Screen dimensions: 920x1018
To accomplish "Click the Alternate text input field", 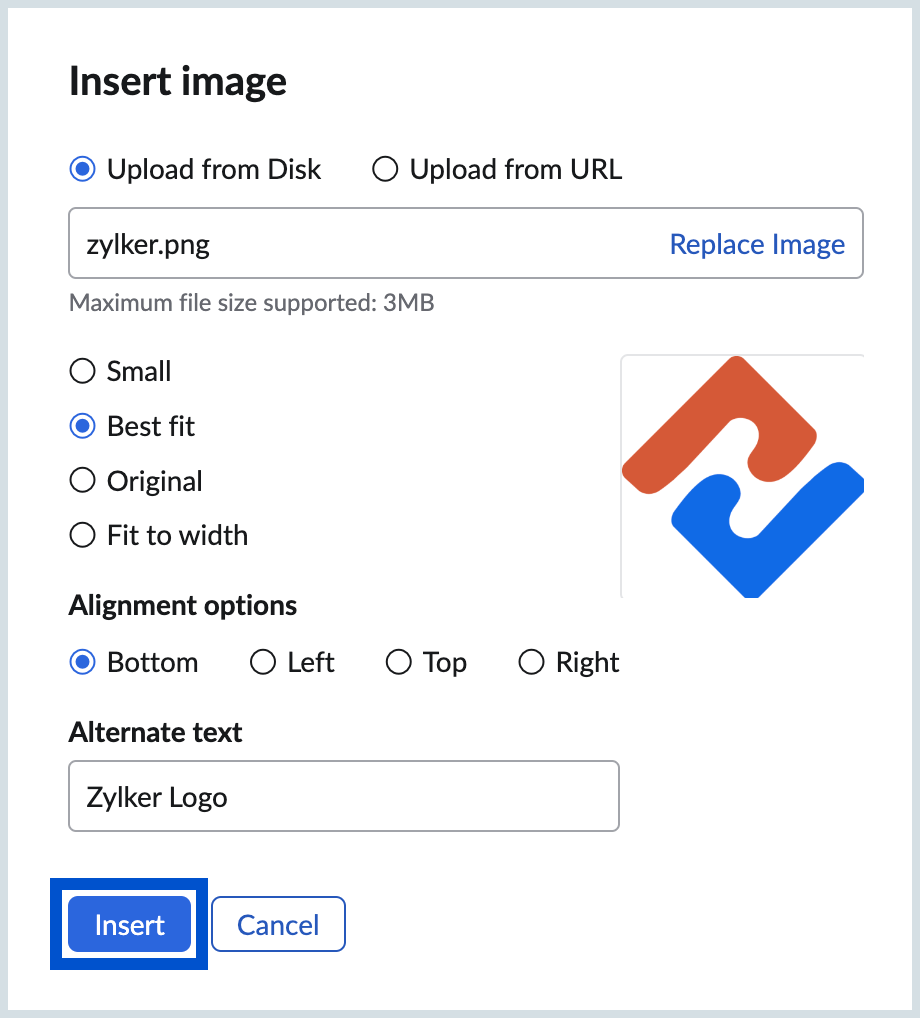I will pyautogui.click(x=344, y=797).
